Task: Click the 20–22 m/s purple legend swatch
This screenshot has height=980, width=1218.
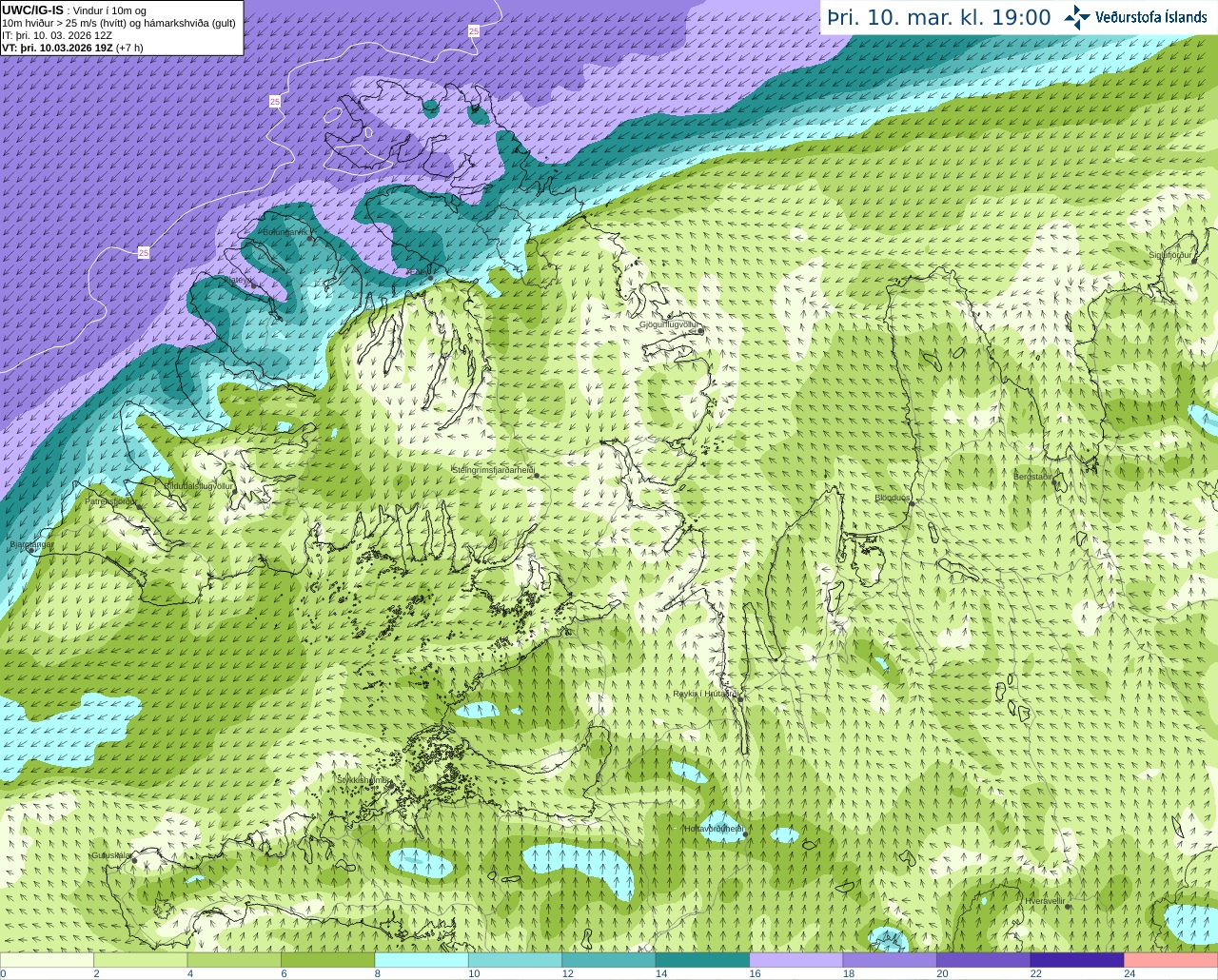Action: click(984, 960)
